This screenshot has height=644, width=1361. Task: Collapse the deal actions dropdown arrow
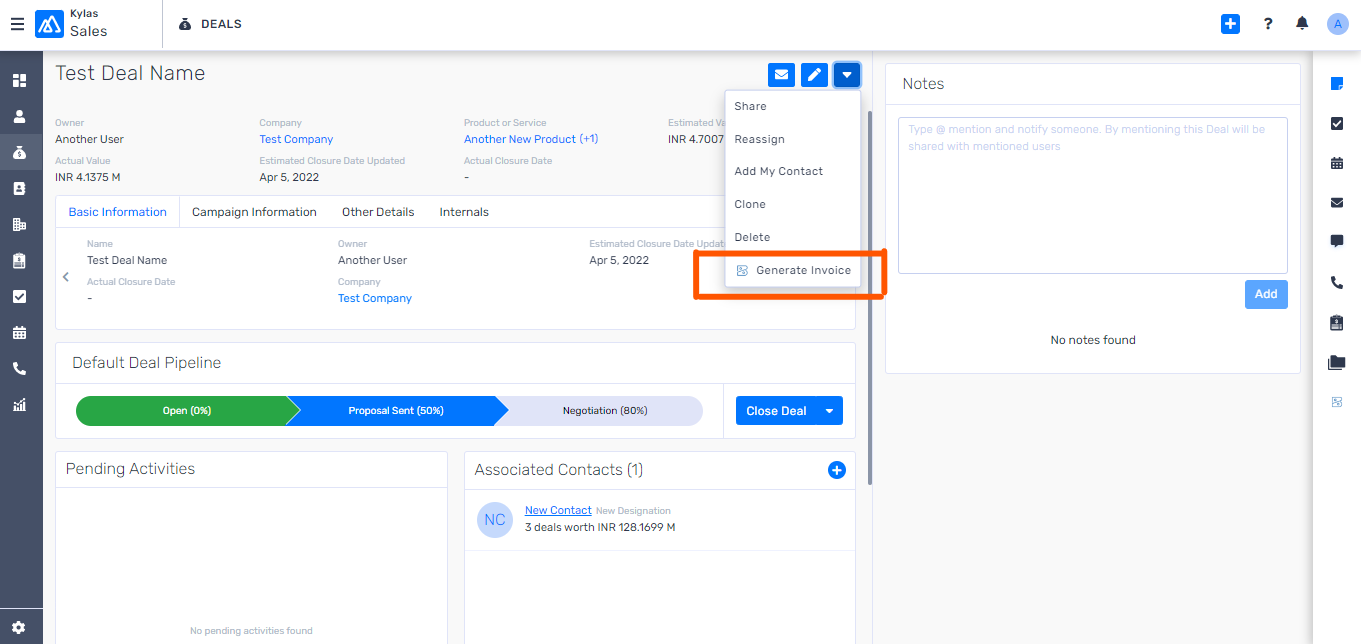[847, 74]
